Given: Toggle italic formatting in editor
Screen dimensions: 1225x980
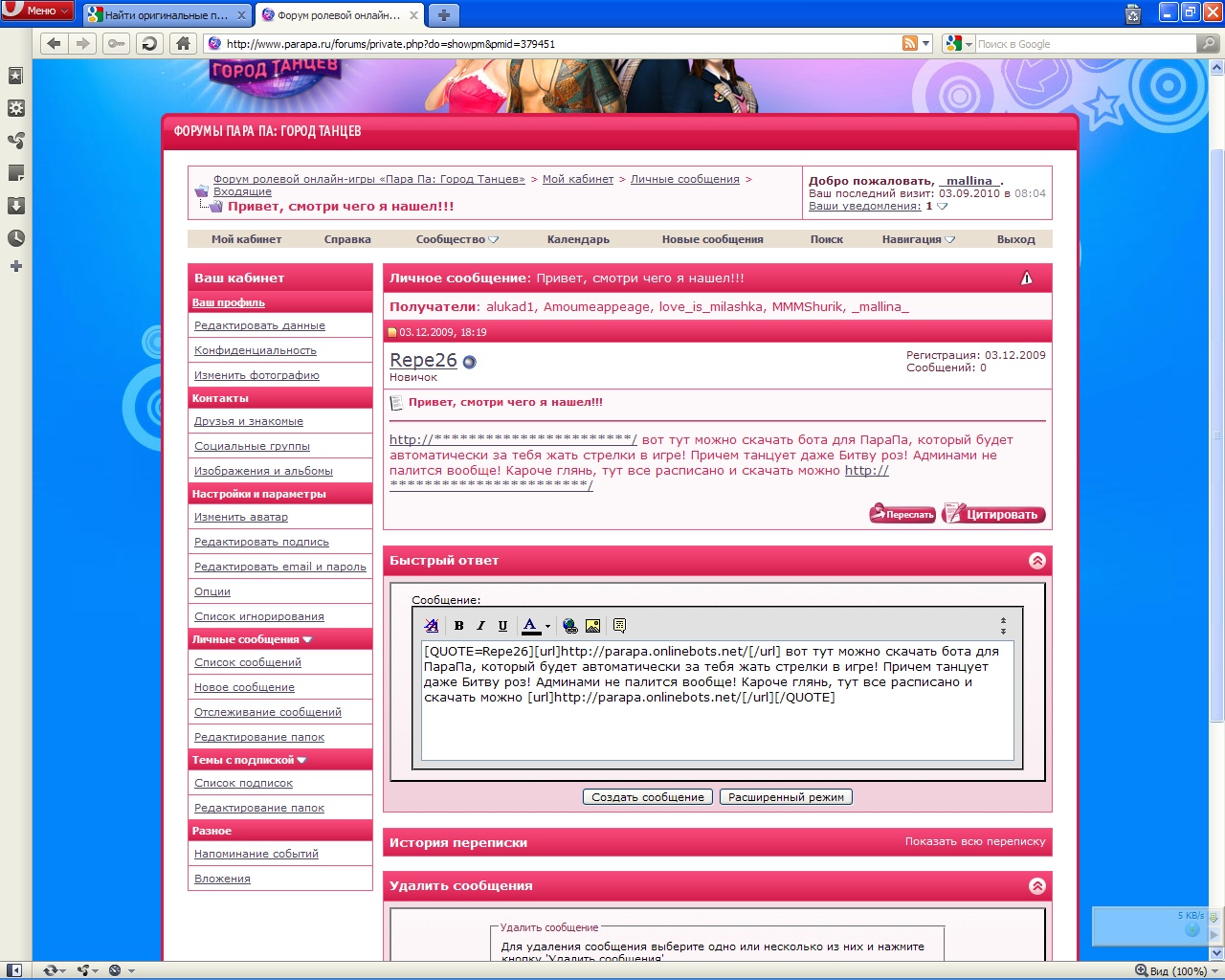Looking at the screenshot, I should tap(480, 626).
